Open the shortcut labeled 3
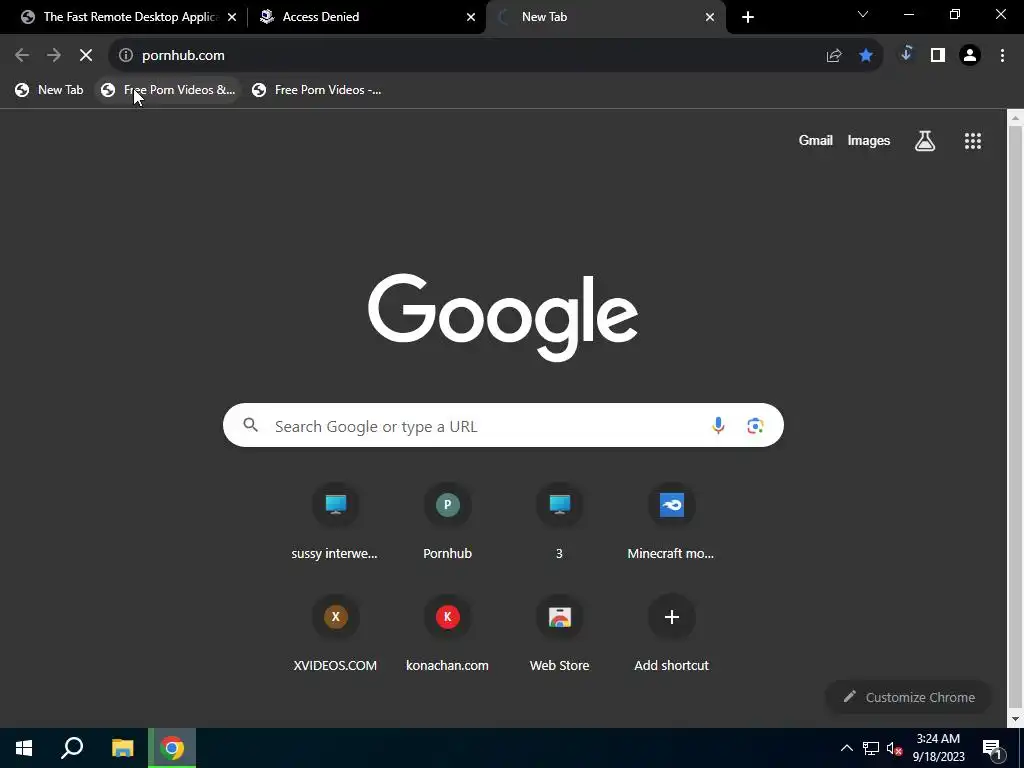The image size is (1024, 768). click(x=559, y=521)
